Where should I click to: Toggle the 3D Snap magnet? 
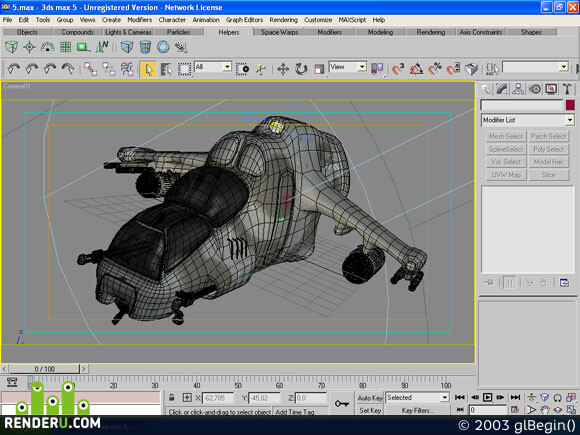pos(398,69)
